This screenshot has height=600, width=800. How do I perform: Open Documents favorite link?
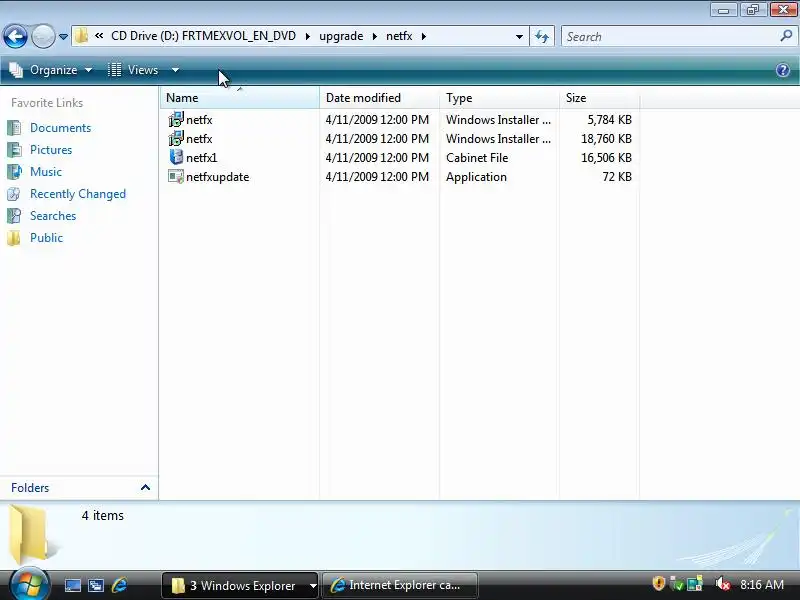pos(60,128)
